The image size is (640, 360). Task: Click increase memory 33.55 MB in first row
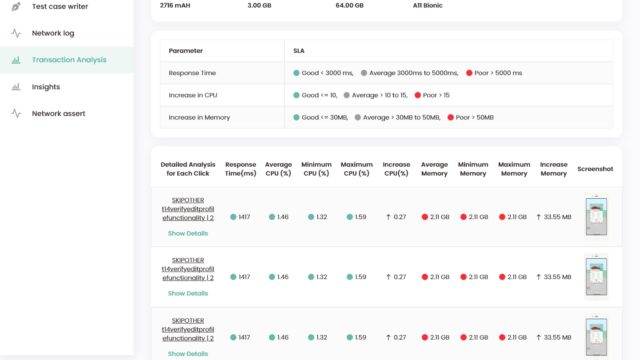pos(557,217)
